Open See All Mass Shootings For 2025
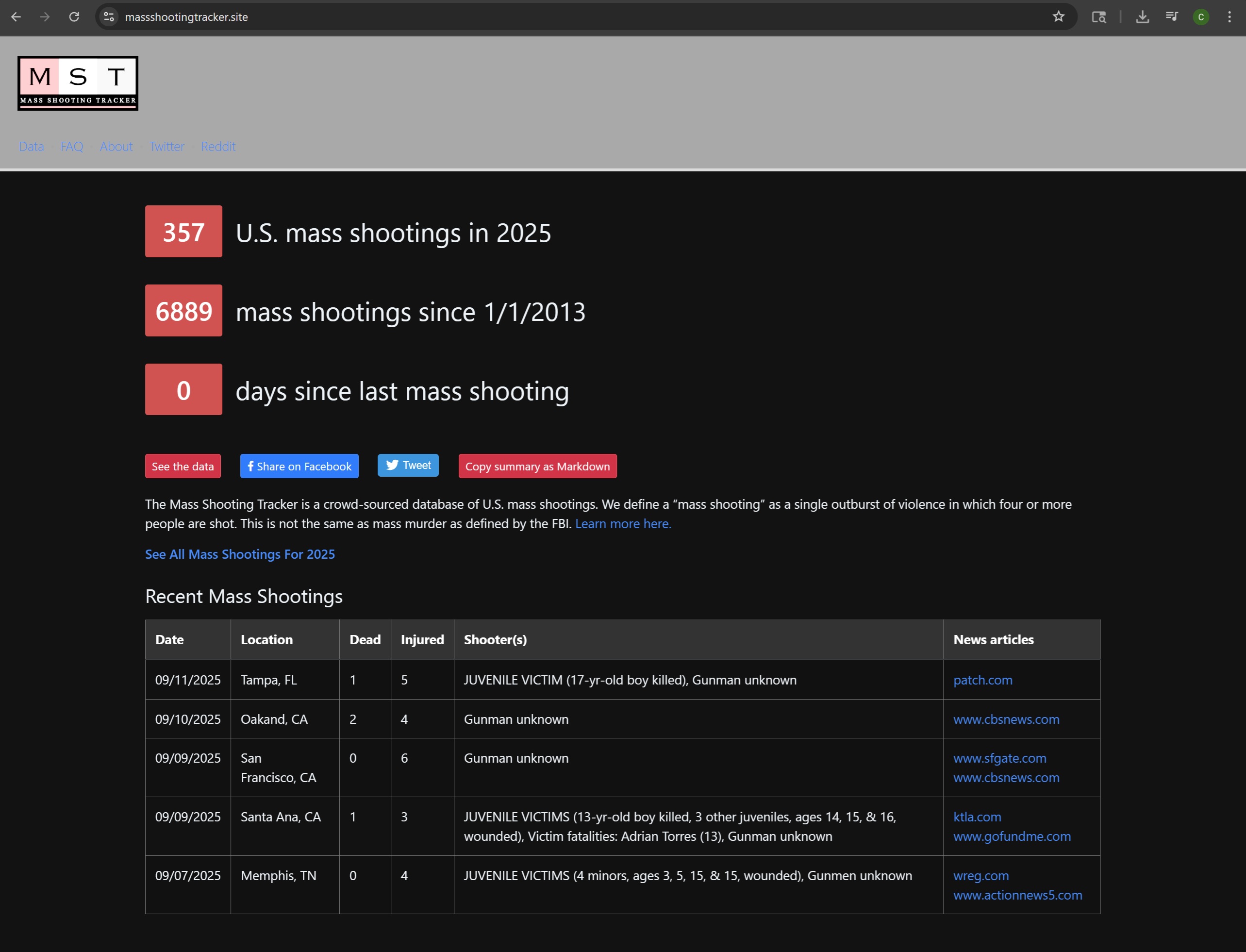Screen dimensions: 1246x952 coord(240,554)
